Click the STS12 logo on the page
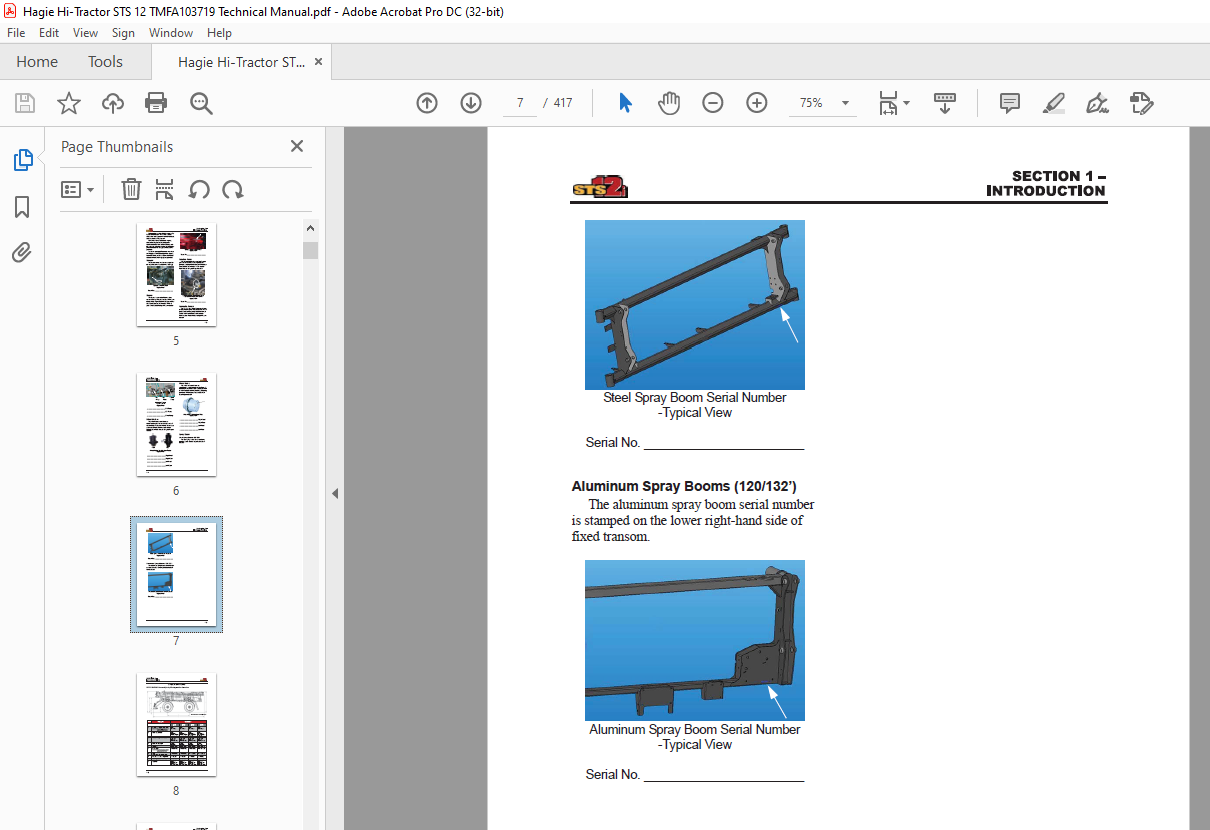 tap(600, 187)
